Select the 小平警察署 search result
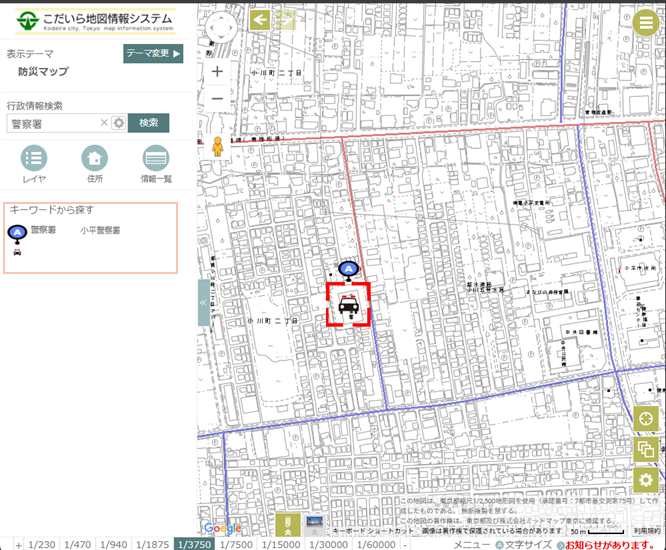 tap(100, 230)
